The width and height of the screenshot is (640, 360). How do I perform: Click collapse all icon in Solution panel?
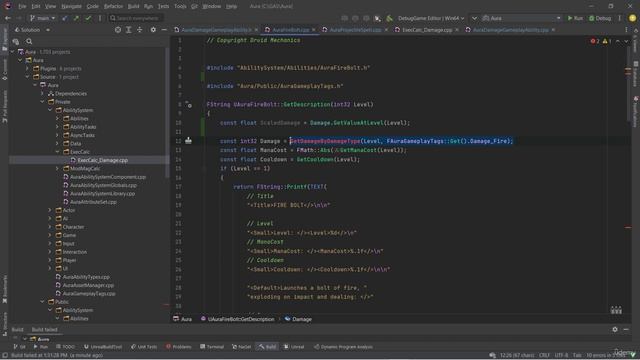[x=140, y=30]
